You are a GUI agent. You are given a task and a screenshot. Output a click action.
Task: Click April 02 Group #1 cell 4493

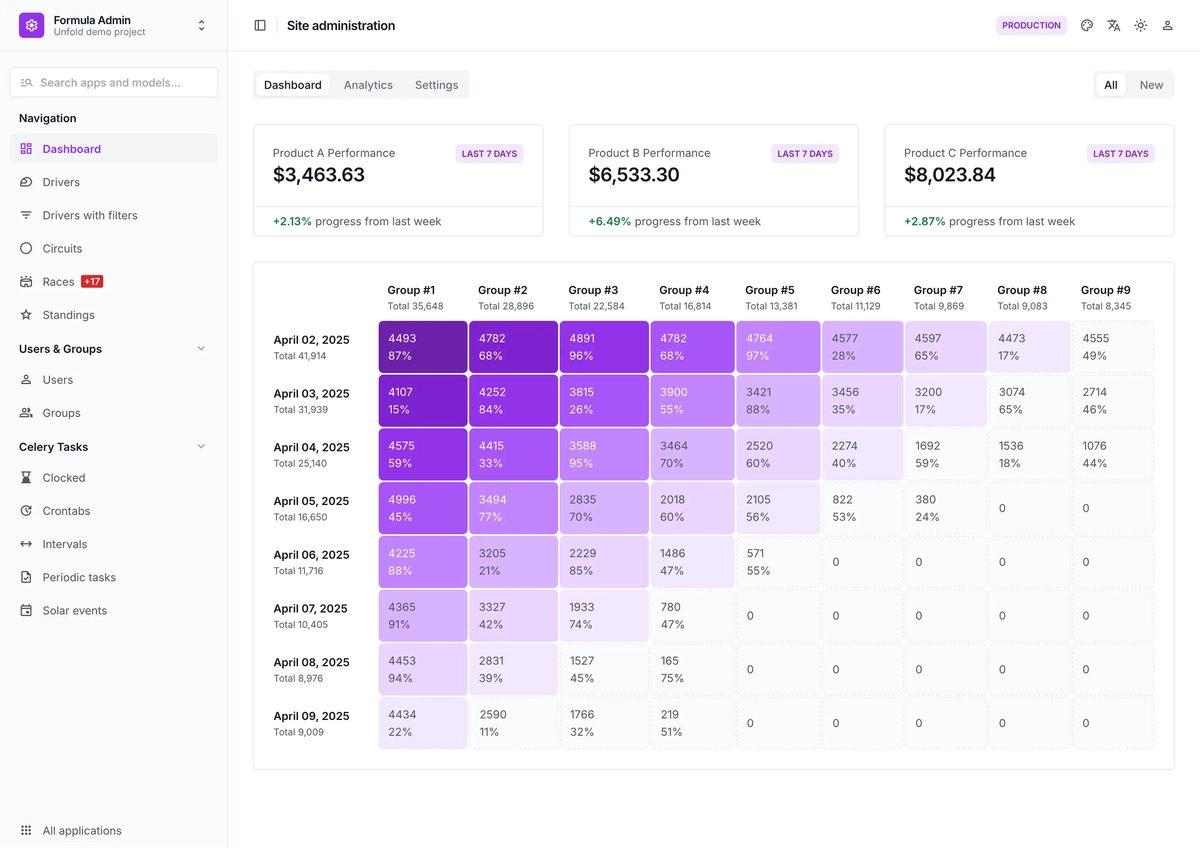pos(423,347)
